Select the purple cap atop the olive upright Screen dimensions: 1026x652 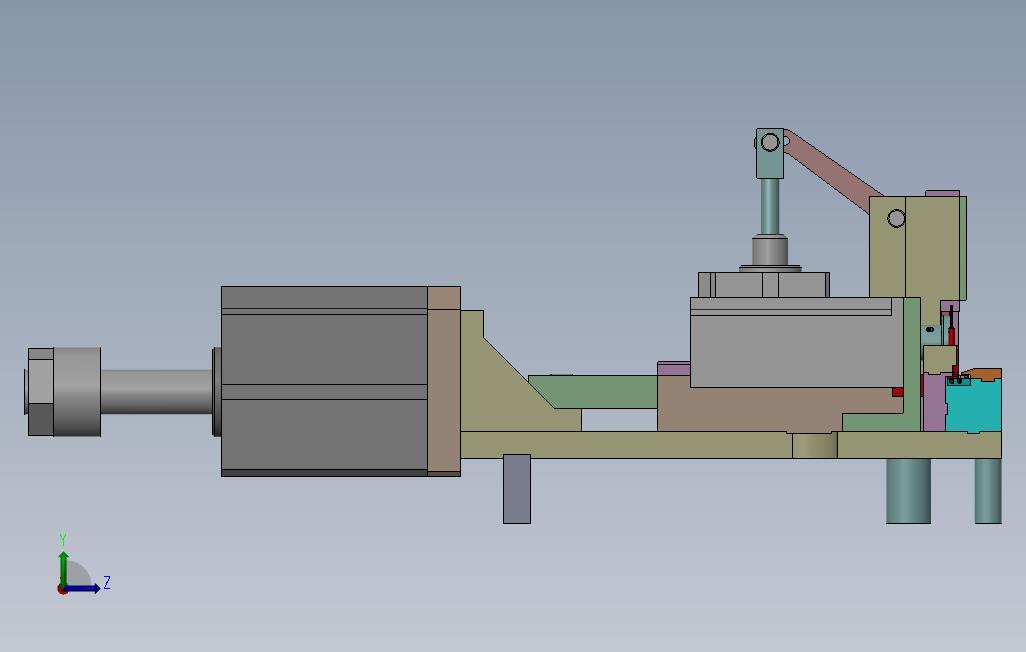[x=942, y=193]
